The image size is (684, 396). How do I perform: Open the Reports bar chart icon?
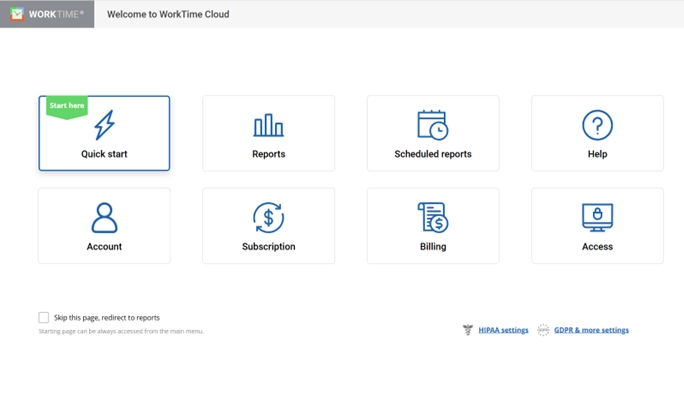269,125
